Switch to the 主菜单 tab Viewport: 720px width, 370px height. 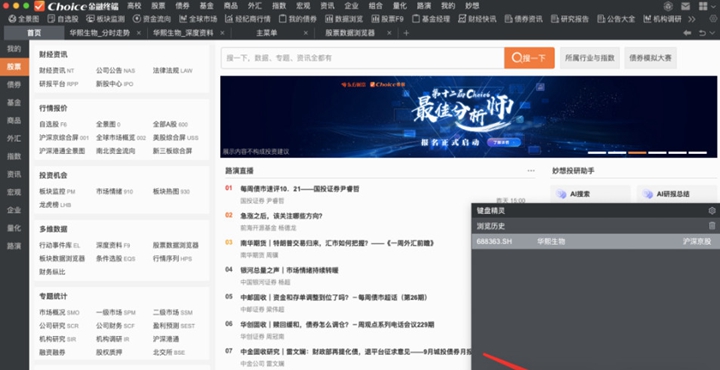point(267,33)
